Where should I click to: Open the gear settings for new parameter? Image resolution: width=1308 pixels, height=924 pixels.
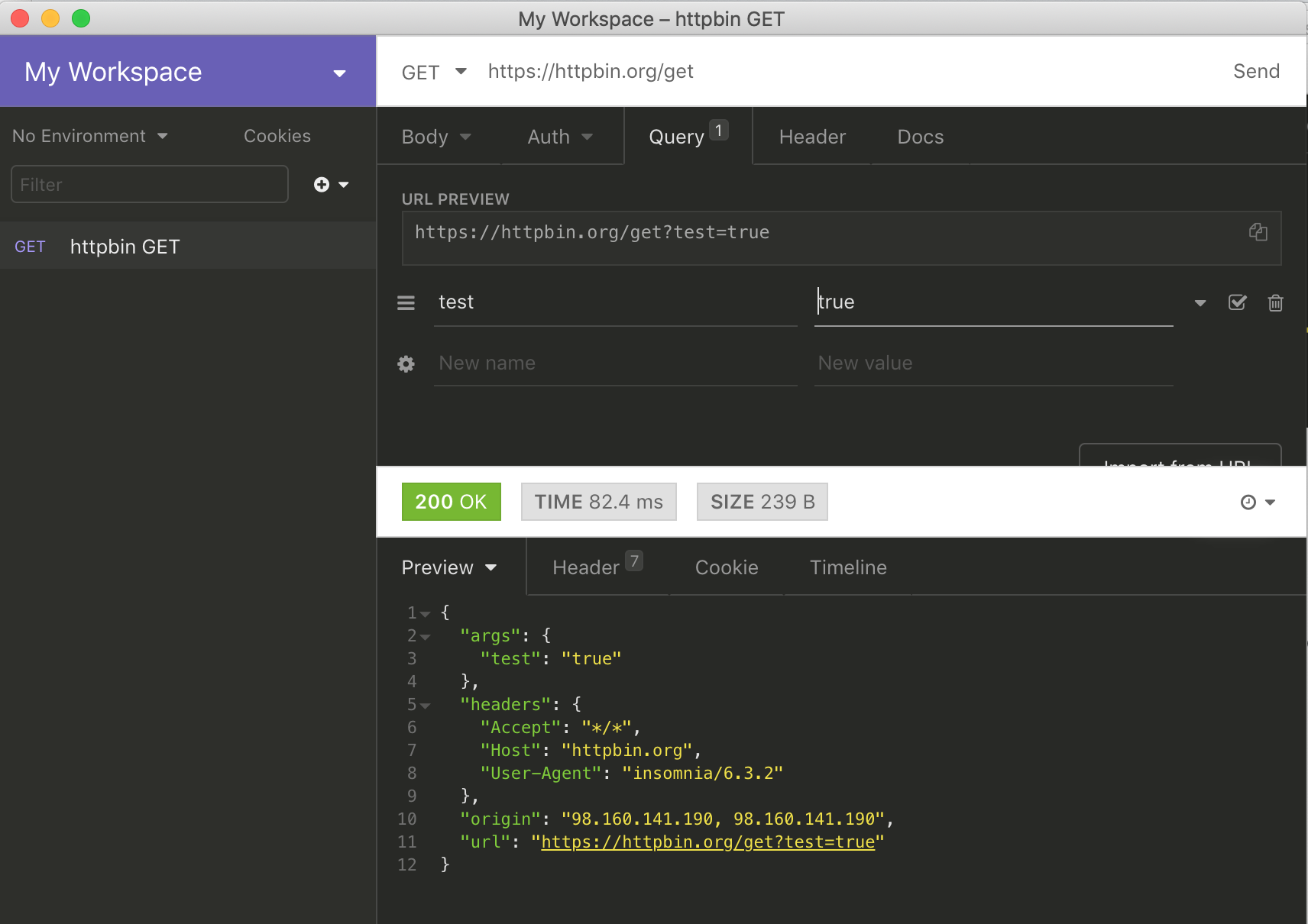(x=406, y=364)
